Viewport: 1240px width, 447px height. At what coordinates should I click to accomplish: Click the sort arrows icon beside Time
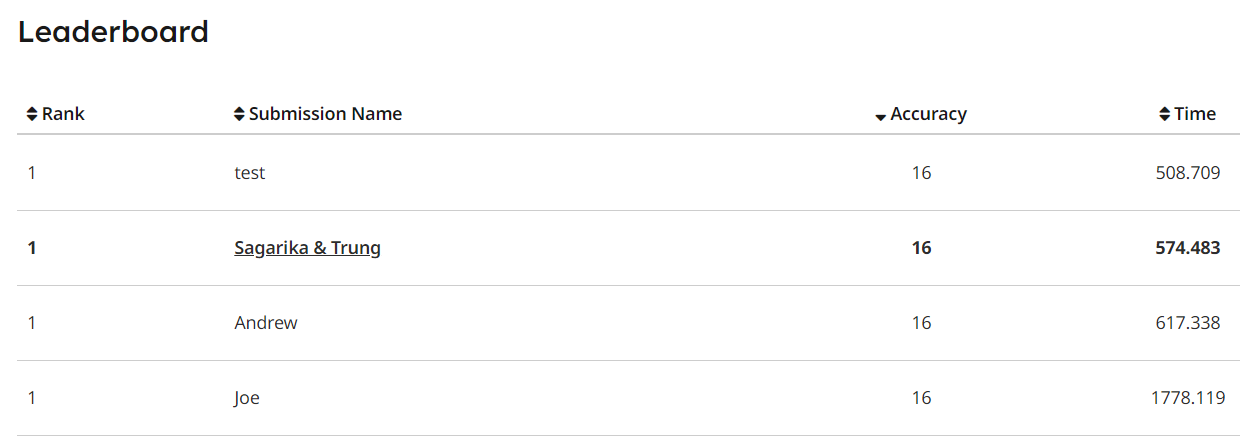[x=1165, y=114]
